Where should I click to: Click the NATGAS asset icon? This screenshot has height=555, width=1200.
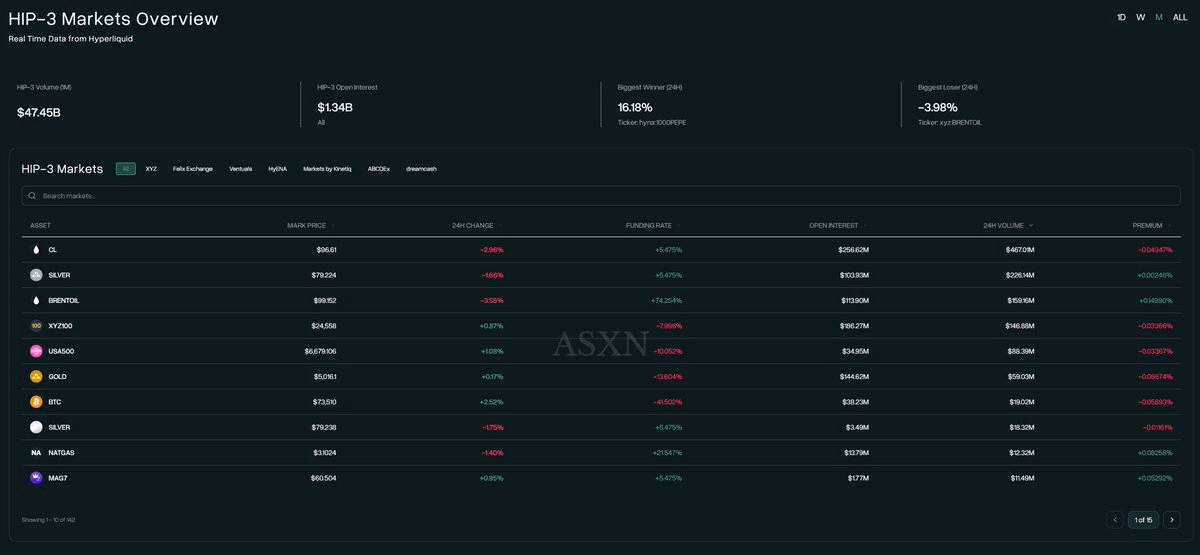pos(36,453)
